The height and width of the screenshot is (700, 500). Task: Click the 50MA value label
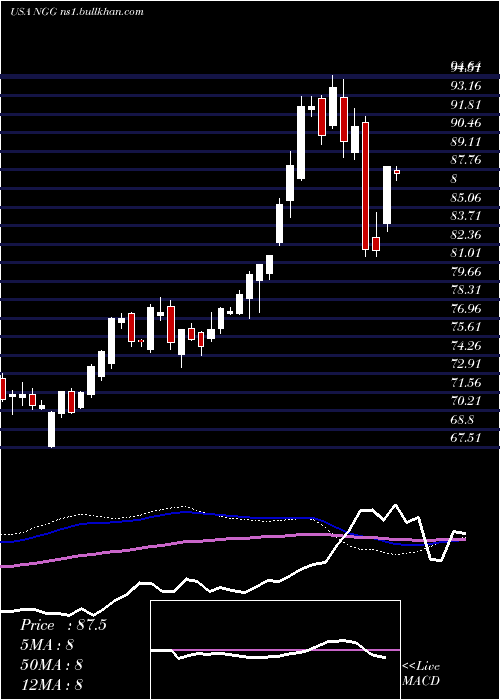(51, 665)
